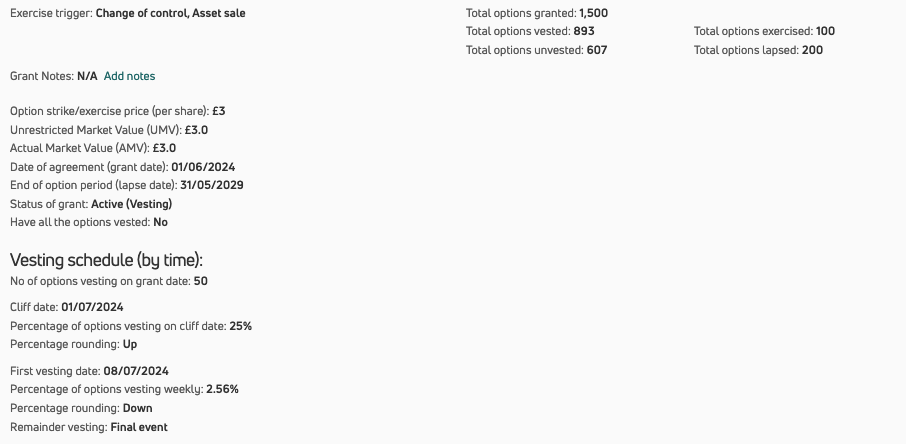This screenshot has width=906, height=444.
Task: Click the grant date 01/06/2024
Action: (203, 167)
